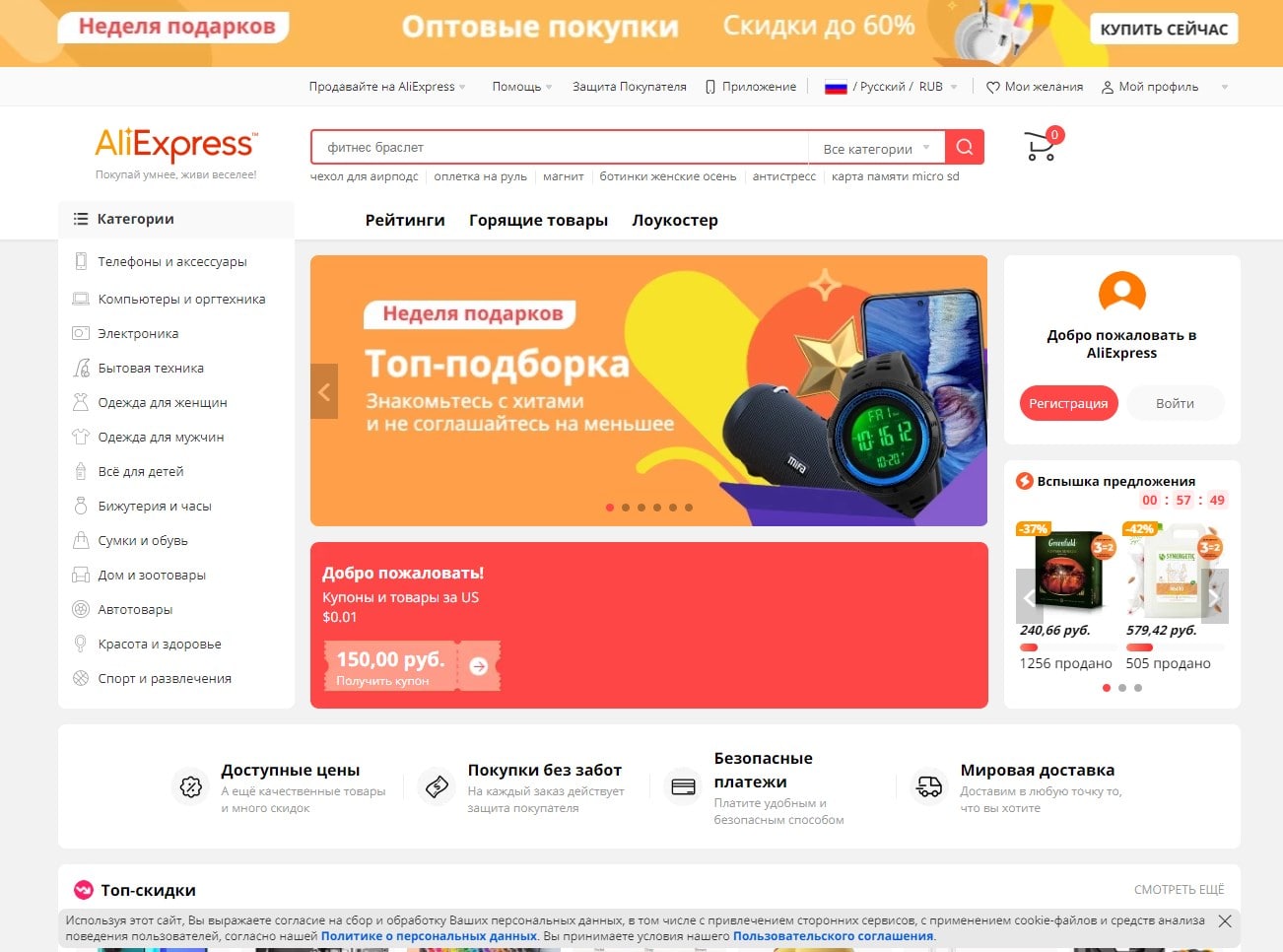Open the Горящие товары tab
This screenshot has width=1283, height=952.
539,220
